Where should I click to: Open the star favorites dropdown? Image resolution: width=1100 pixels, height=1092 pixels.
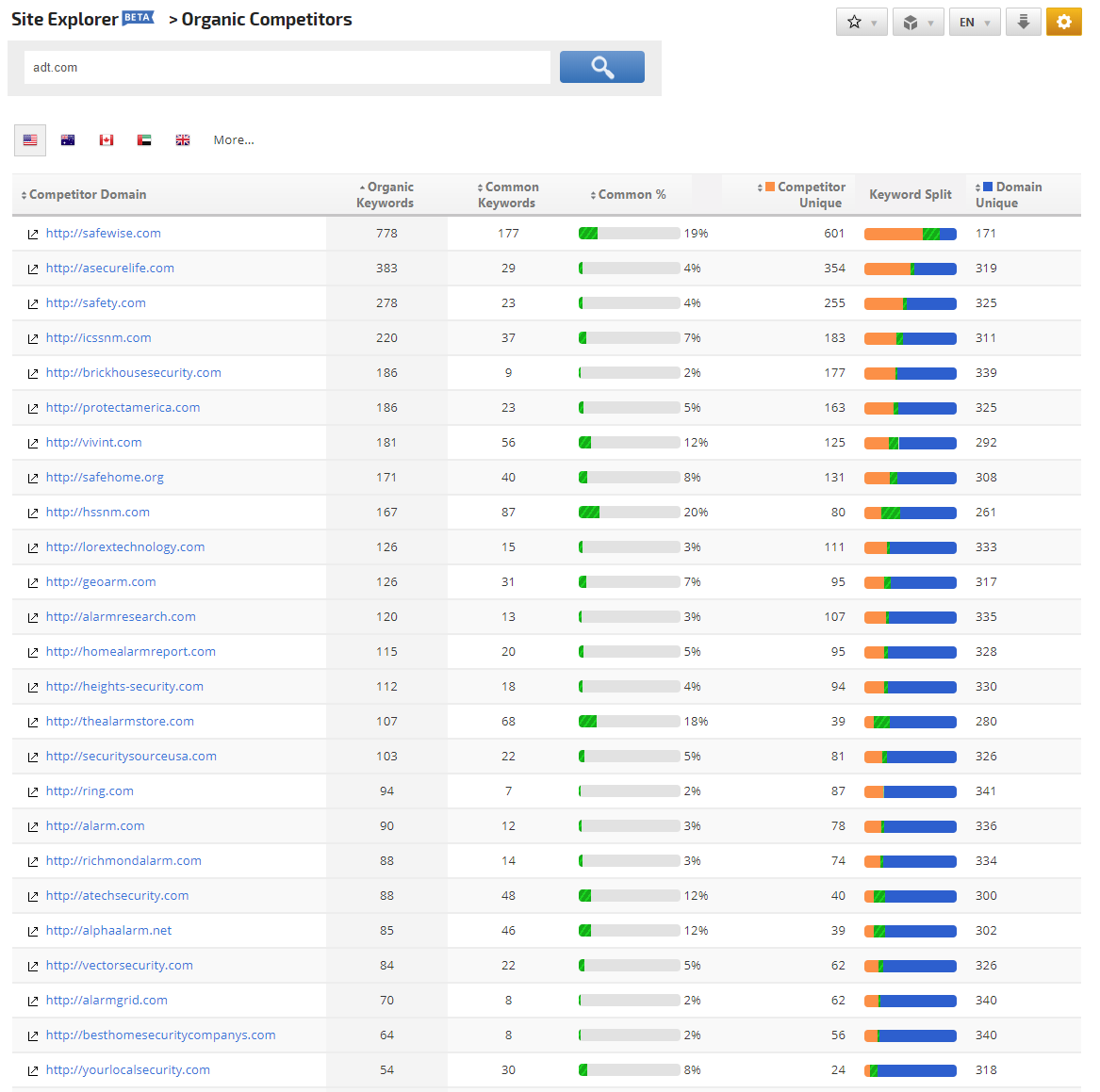[x=861, y=22]
